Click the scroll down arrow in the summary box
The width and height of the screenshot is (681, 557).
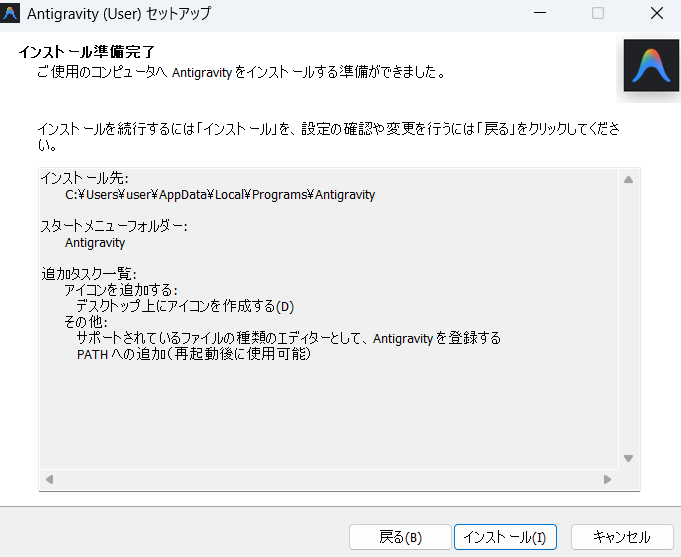coord(628,459)
